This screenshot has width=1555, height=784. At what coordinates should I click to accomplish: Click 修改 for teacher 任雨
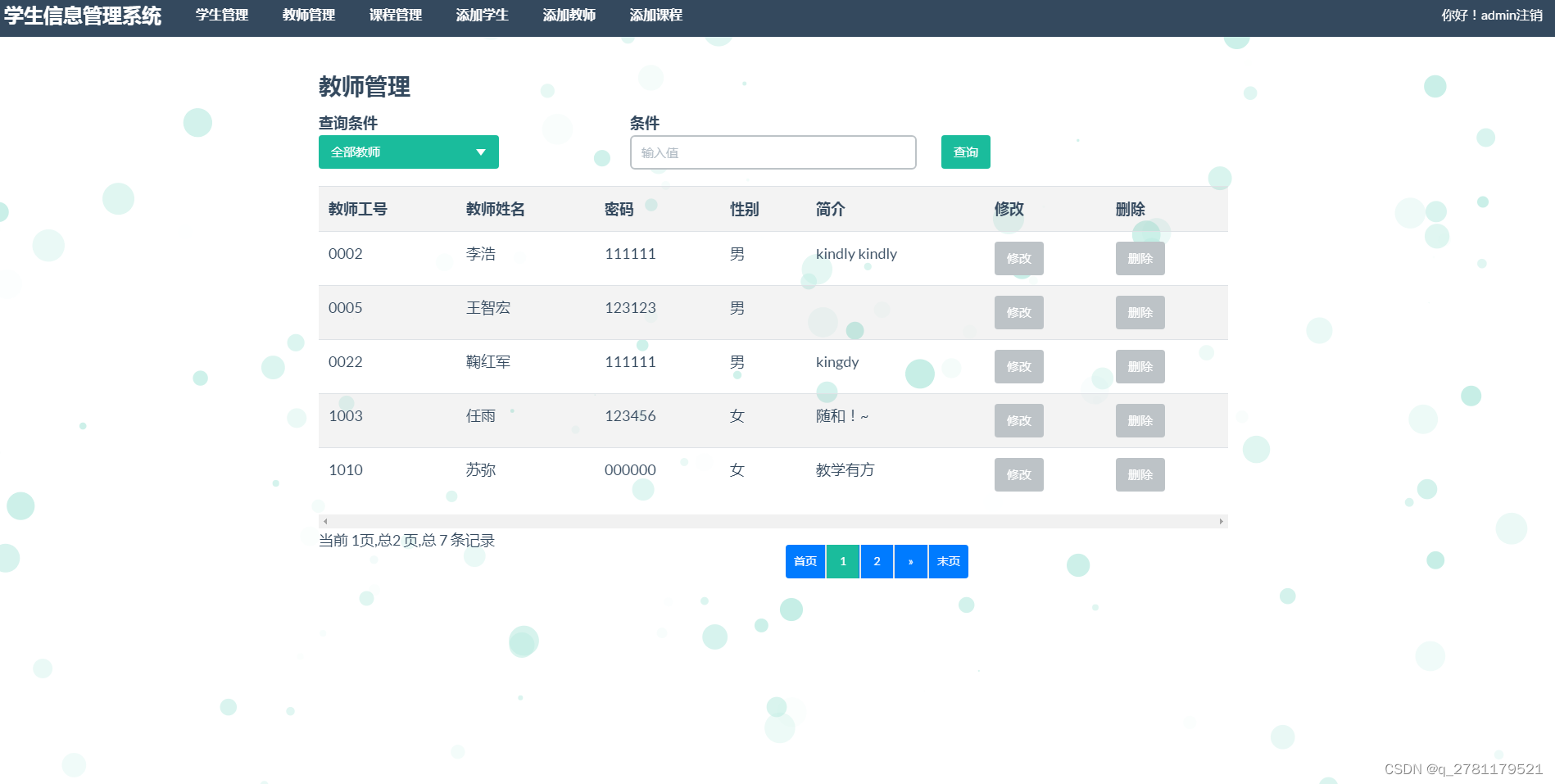pos(1019,421)
